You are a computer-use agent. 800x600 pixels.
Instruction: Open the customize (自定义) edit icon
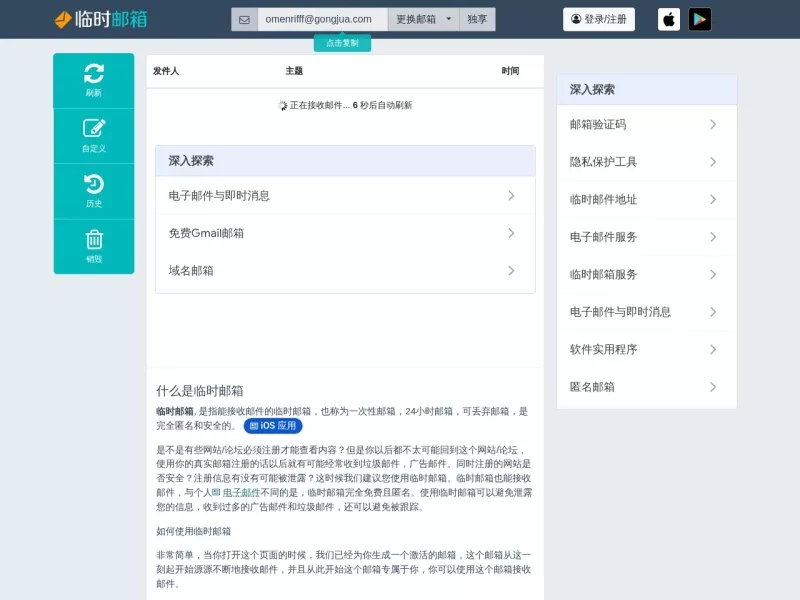(x=94, y=128)
